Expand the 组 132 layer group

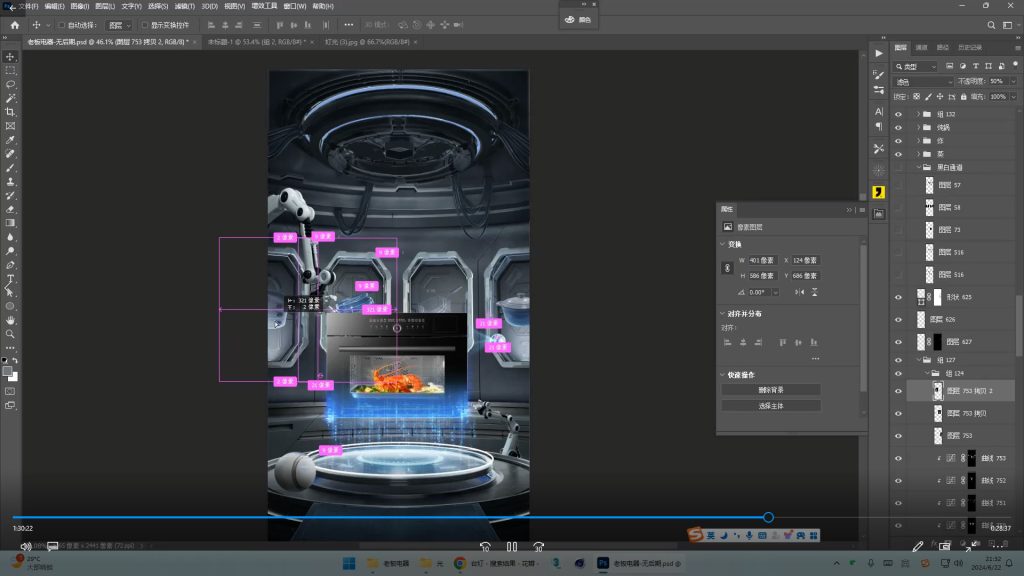tap(917, 115)
